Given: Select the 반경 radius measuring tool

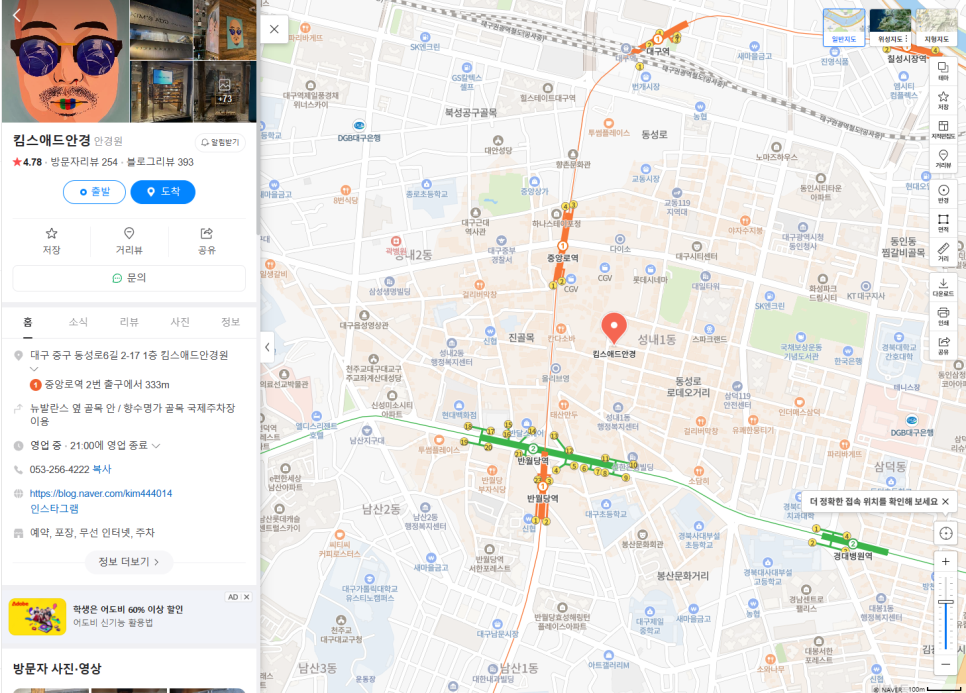Looking at the screenshot, I should point(943,193).
